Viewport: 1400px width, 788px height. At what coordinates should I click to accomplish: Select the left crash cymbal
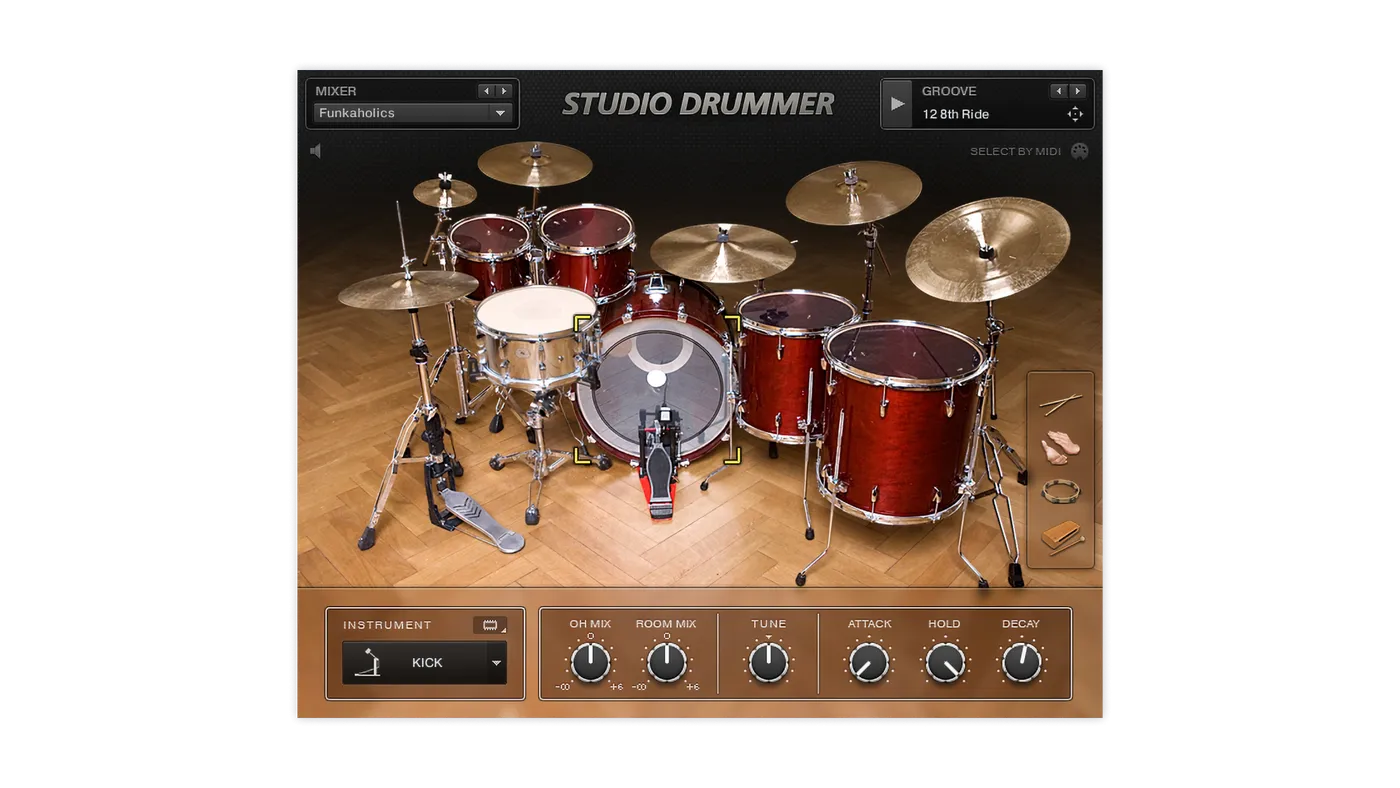pyautogui.click(x=535, y=163)
